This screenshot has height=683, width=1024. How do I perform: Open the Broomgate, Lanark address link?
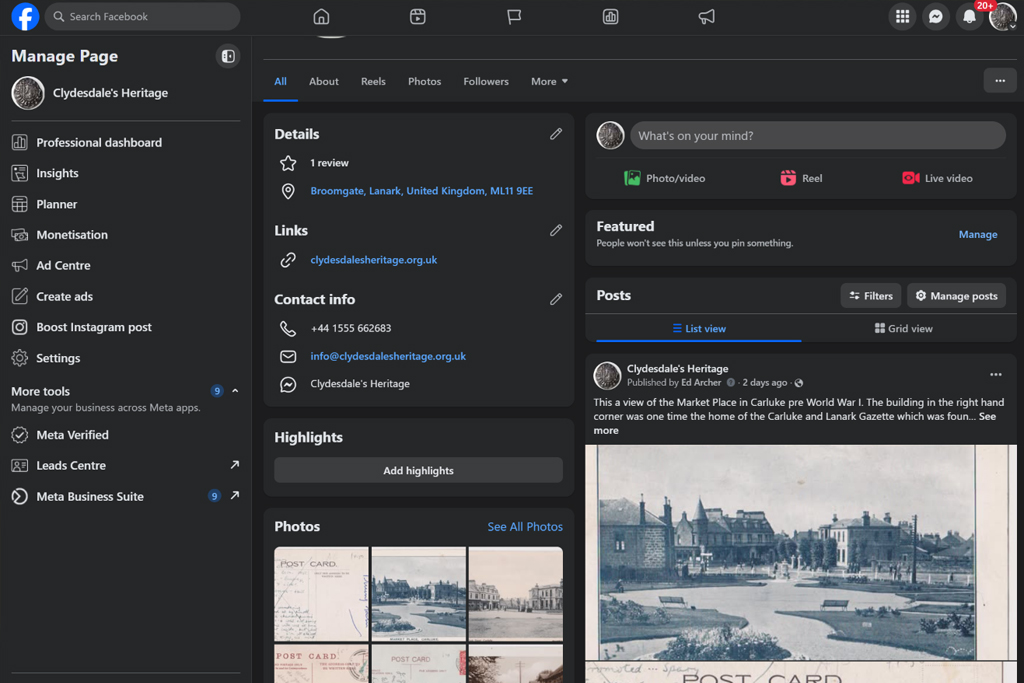click(421, 191)
